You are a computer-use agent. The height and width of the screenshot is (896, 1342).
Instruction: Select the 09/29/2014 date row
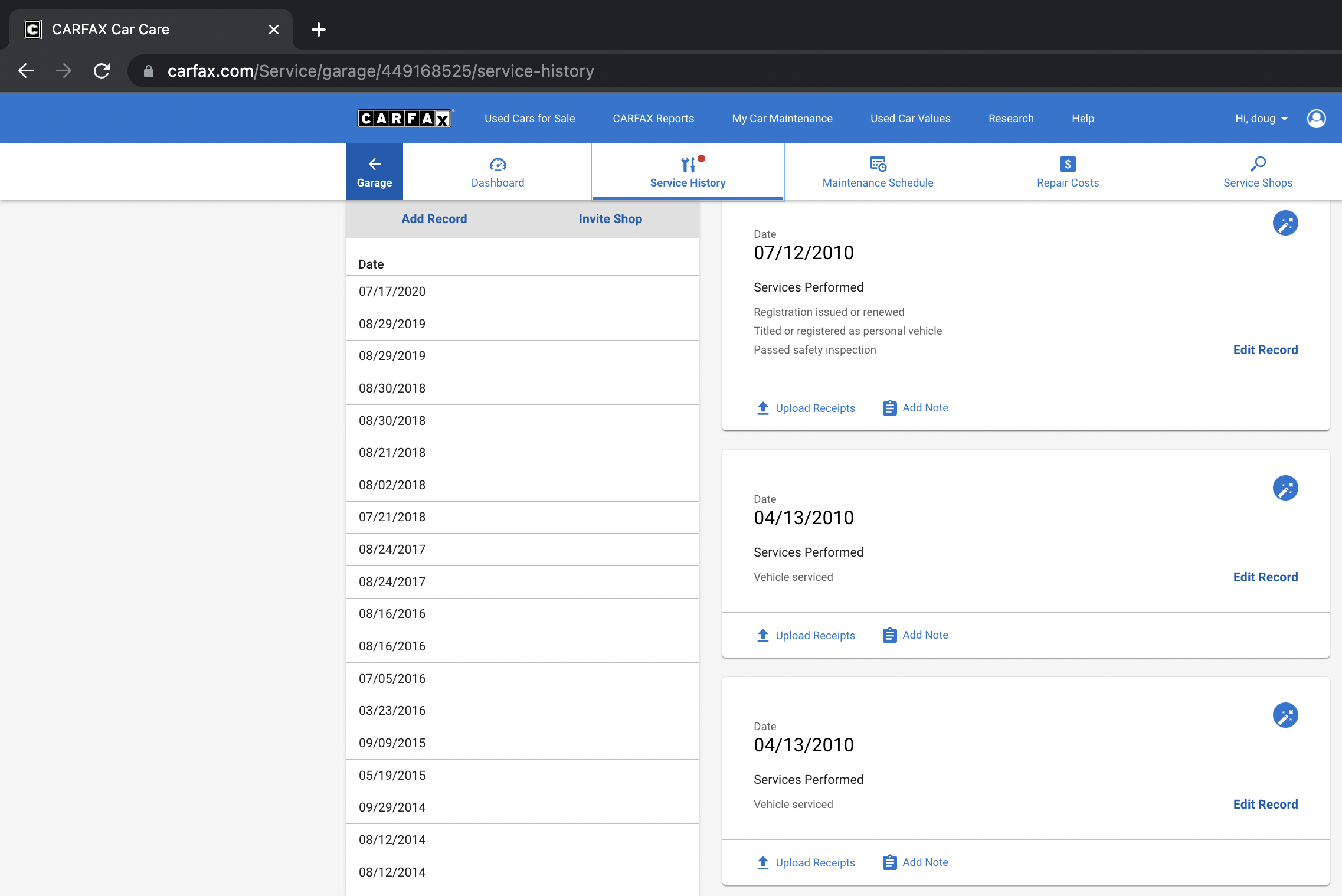coord(522,807)
